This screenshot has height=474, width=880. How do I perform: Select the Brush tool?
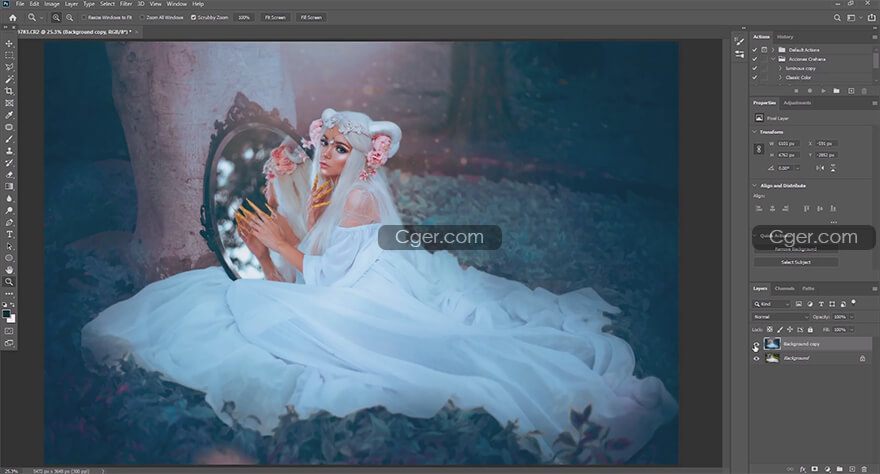pyautogui.click(x=9, y=139)
